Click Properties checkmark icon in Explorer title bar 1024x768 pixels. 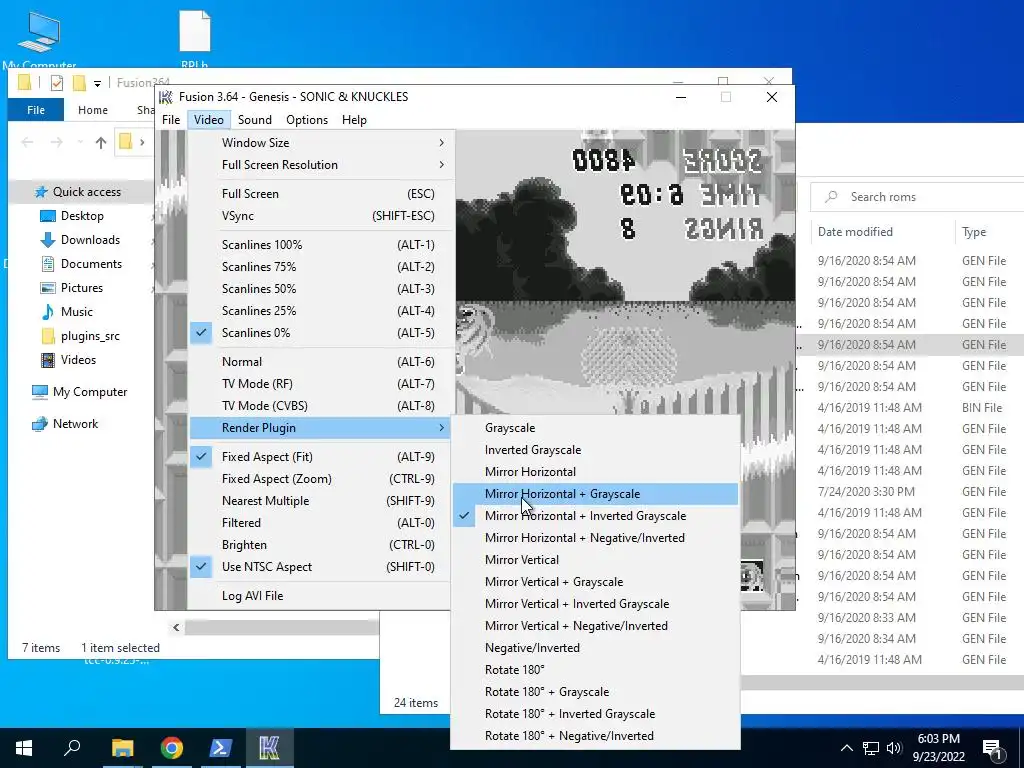click(57, 83)
